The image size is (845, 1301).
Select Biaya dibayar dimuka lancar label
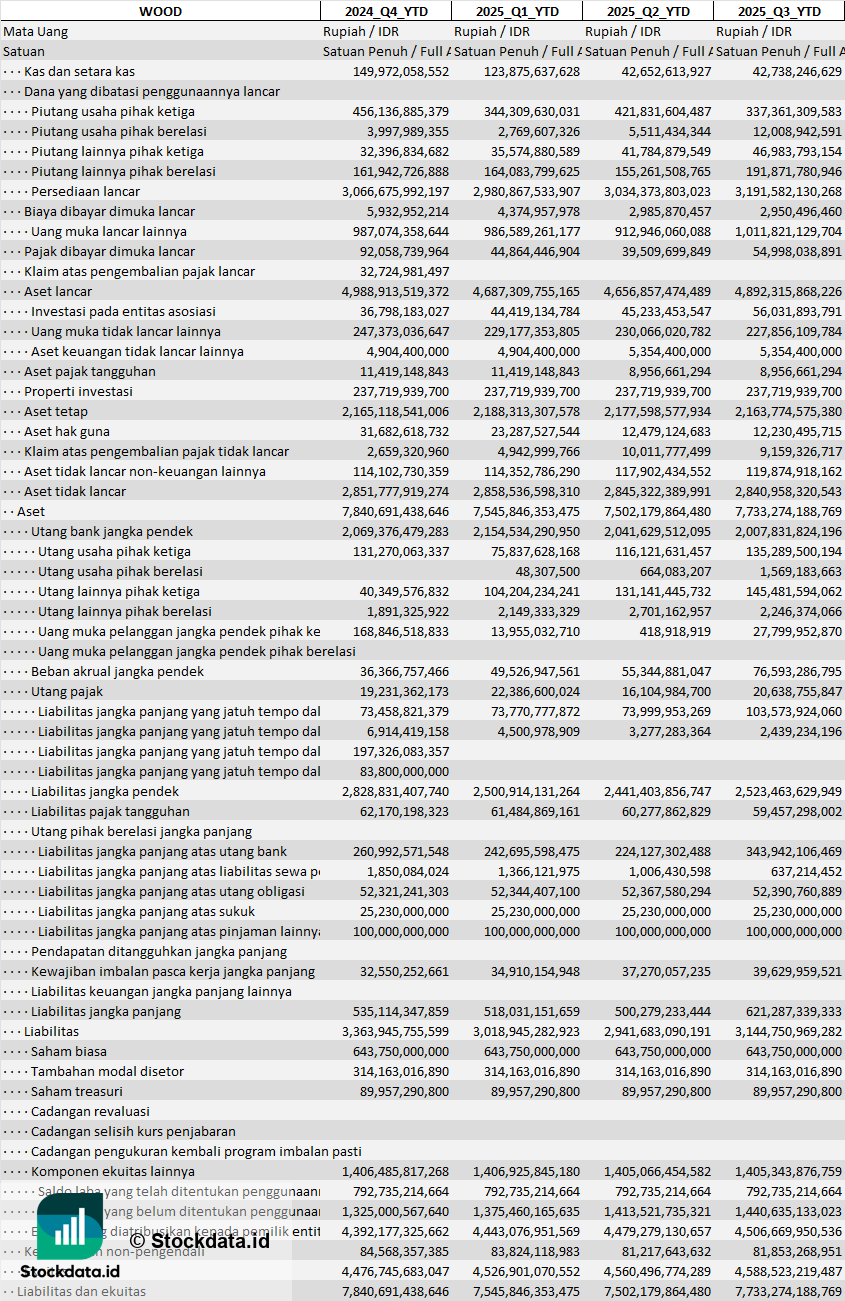109,211
